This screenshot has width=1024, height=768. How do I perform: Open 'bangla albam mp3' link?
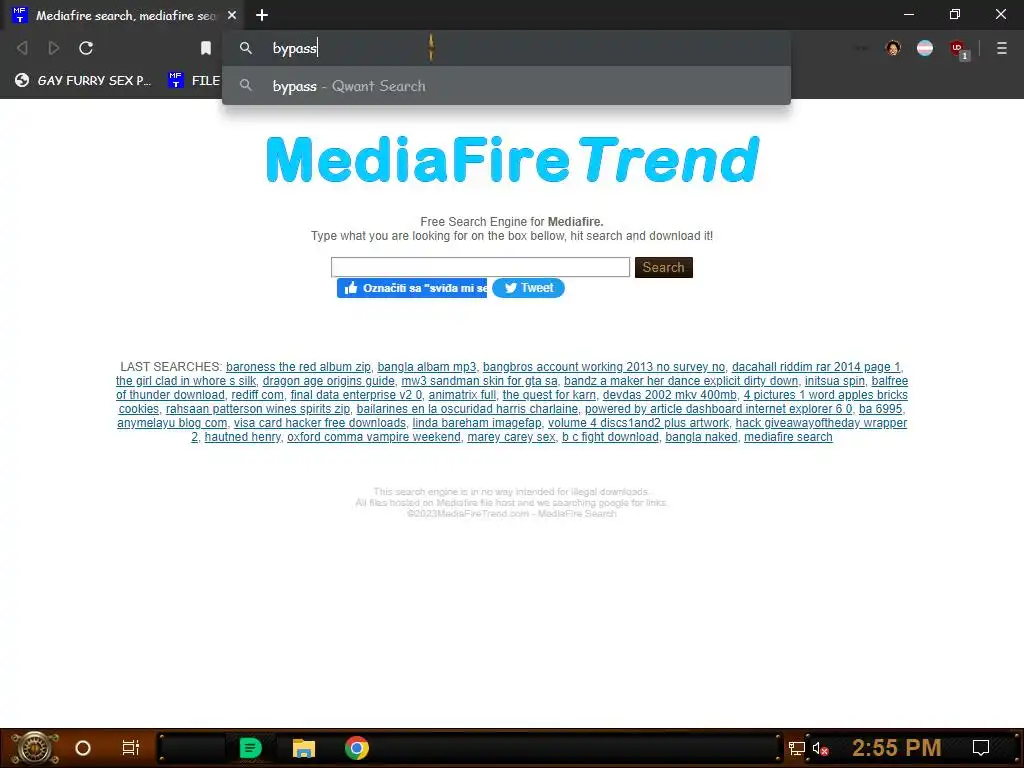(426, 367)
